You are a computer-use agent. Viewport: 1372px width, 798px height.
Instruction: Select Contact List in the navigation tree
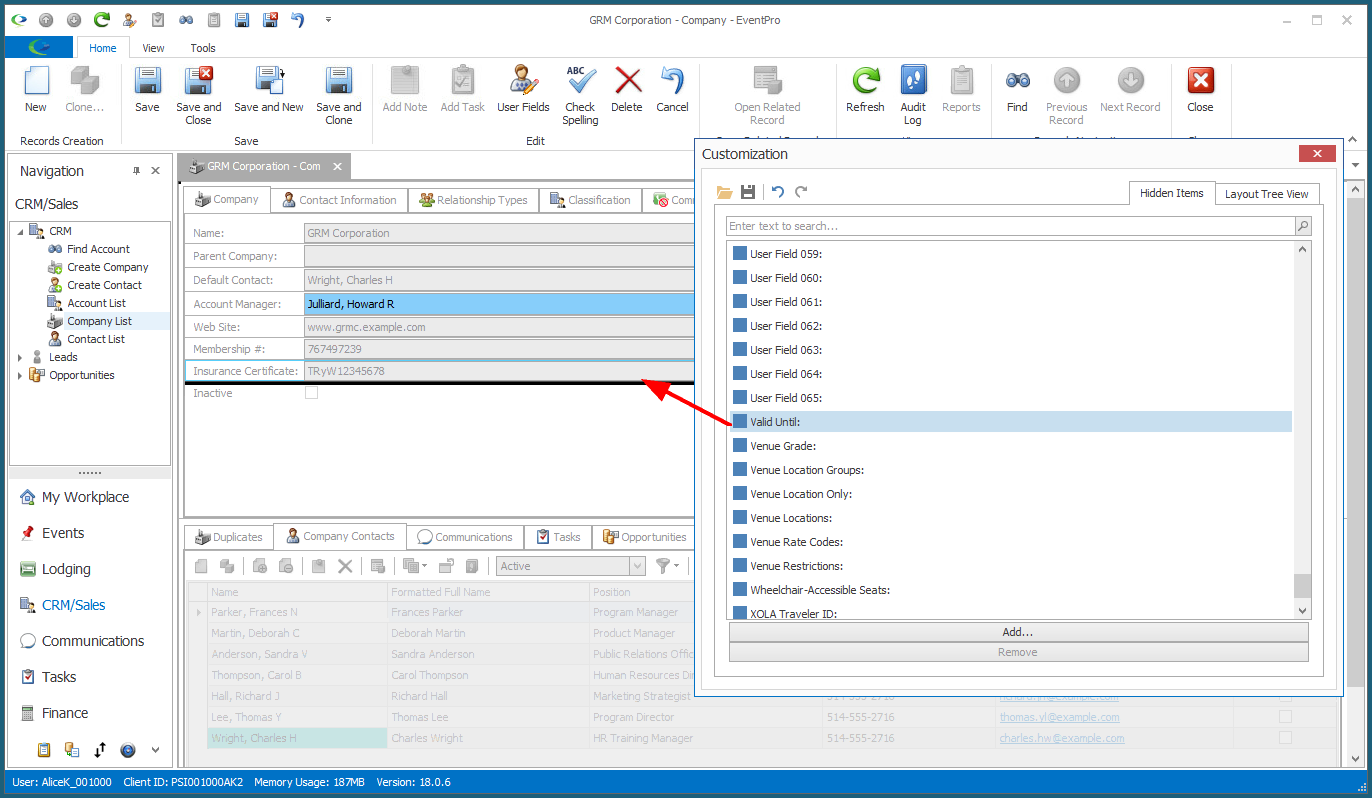coord(96,339)
